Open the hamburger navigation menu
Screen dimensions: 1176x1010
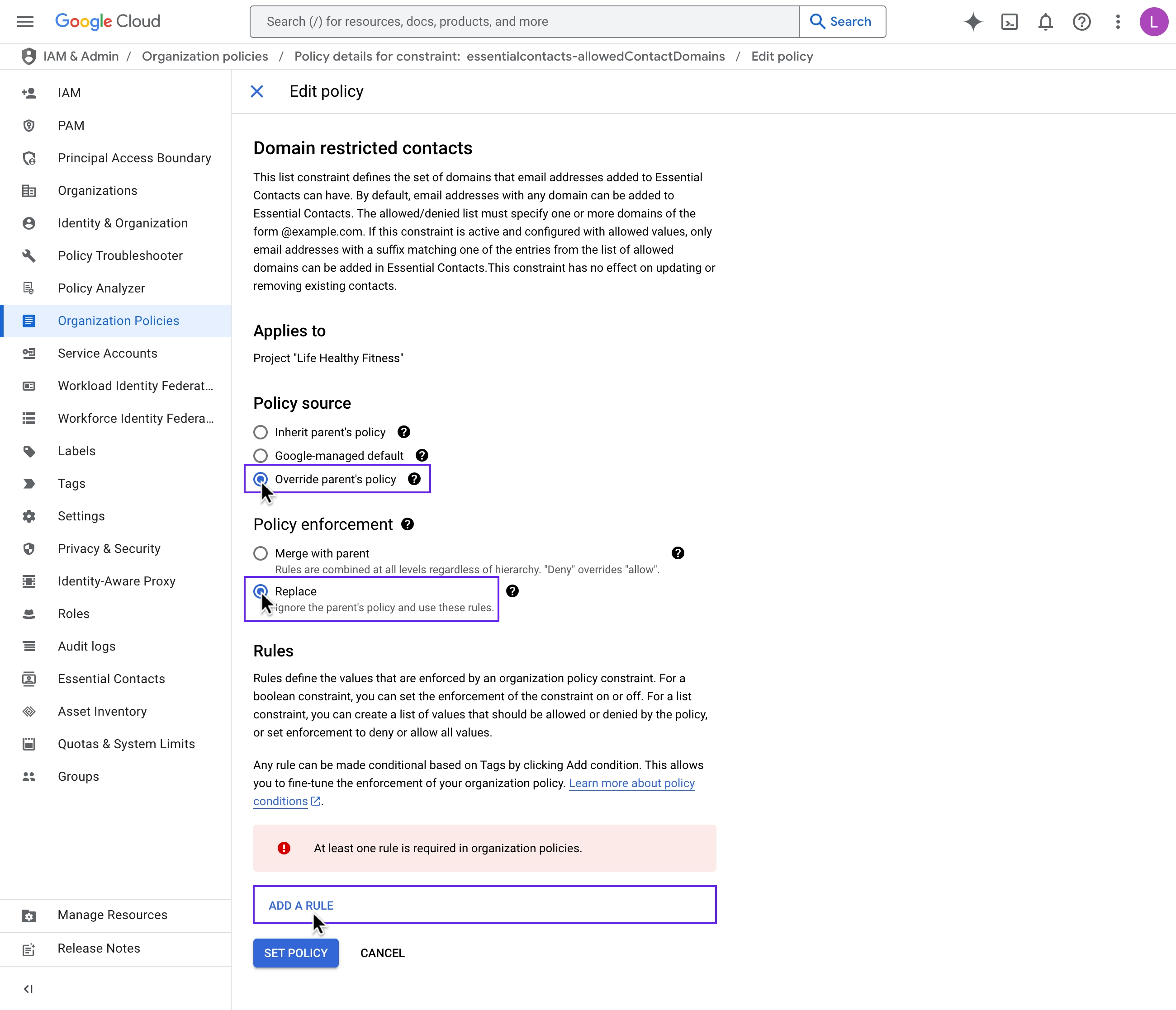pos(25,22)
